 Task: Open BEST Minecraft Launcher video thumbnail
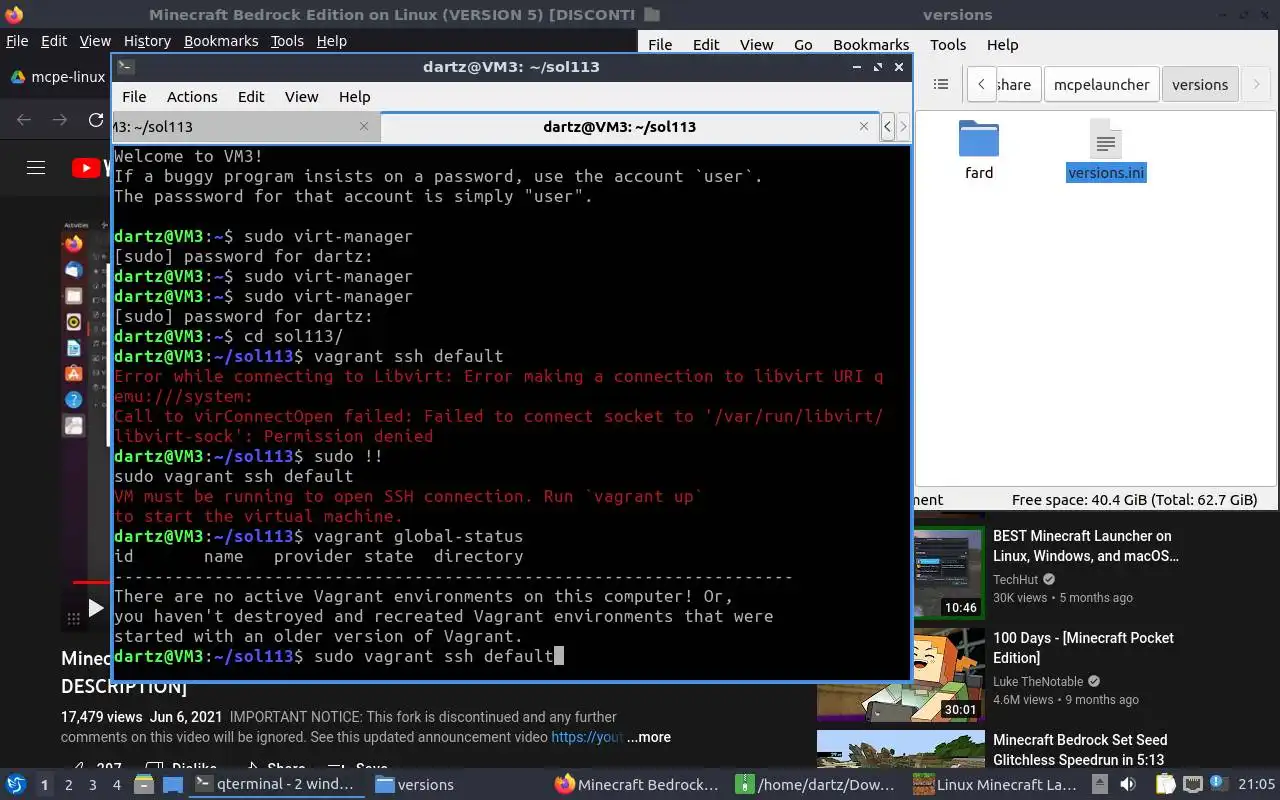tap(949, 572)
